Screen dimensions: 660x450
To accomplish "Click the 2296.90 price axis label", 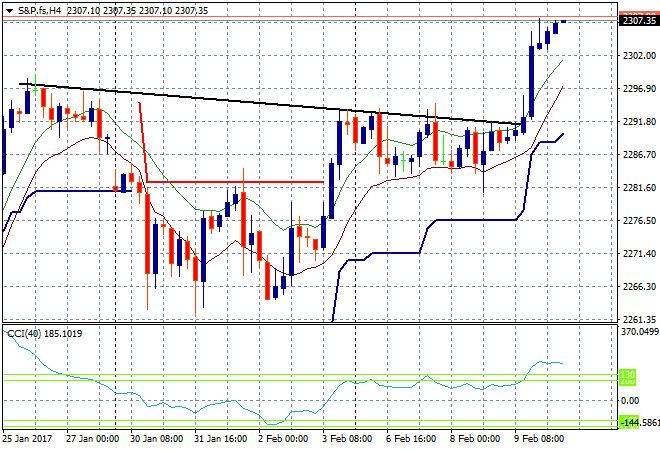I will [x=639, y=88].
